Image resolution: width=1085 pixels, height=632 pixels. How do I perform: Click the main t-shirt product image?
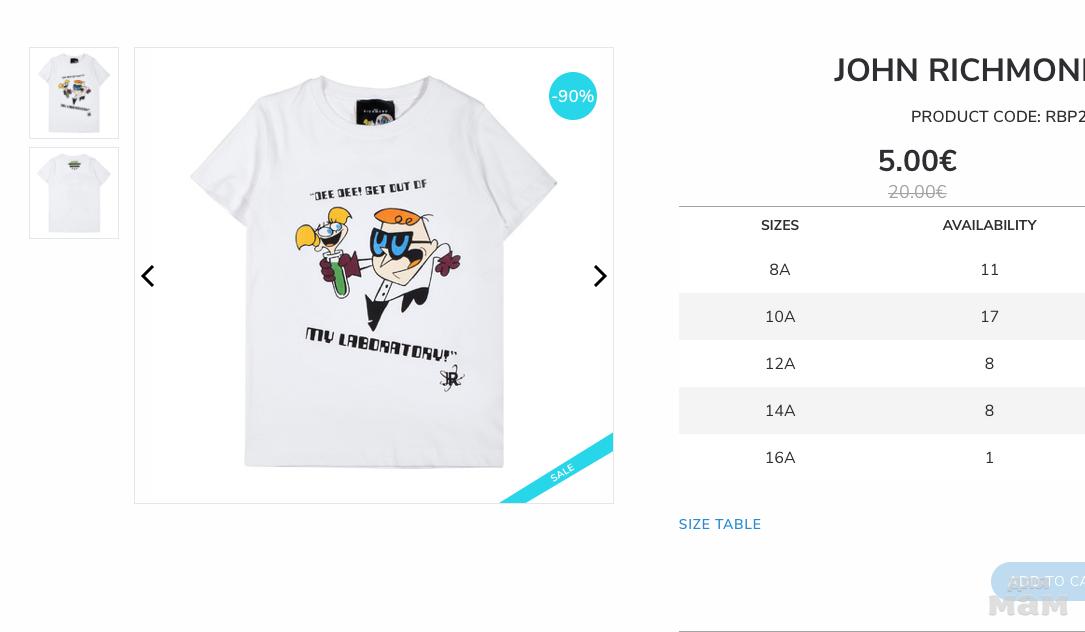click(x=374, y=276)
